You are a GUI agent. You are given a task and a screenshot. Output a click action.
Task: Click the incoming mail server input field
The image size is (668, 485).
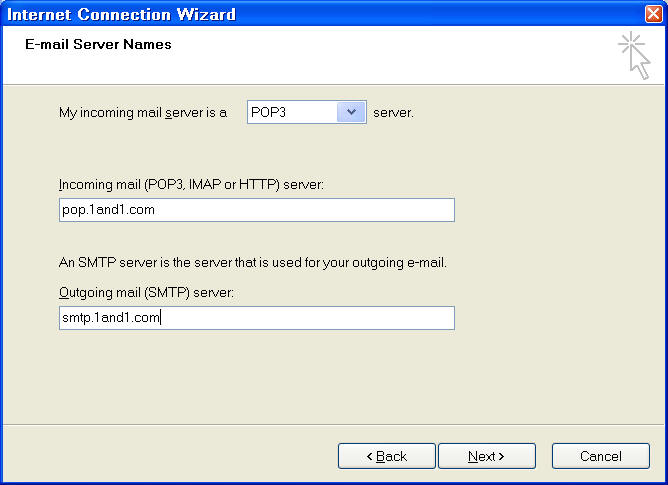pos(256,210)
